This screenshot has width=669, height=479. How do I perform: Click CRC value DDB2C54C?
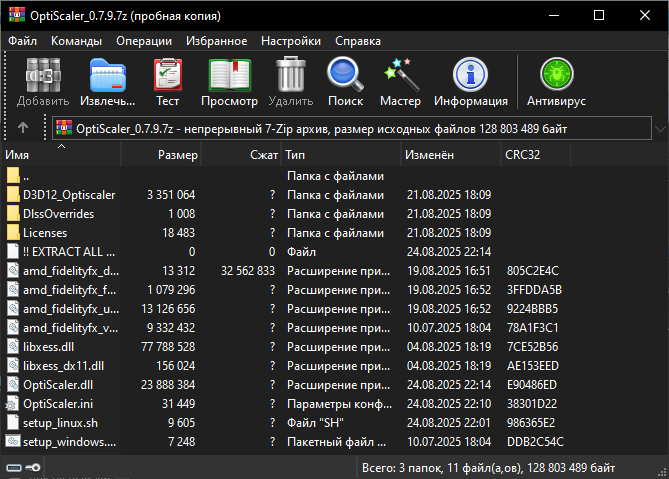click(x=535, y=442)
